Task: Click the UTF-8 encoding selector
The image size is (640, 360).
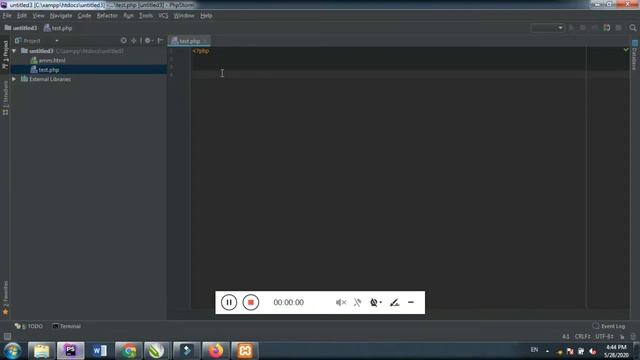Action: (x=604, y=336)
